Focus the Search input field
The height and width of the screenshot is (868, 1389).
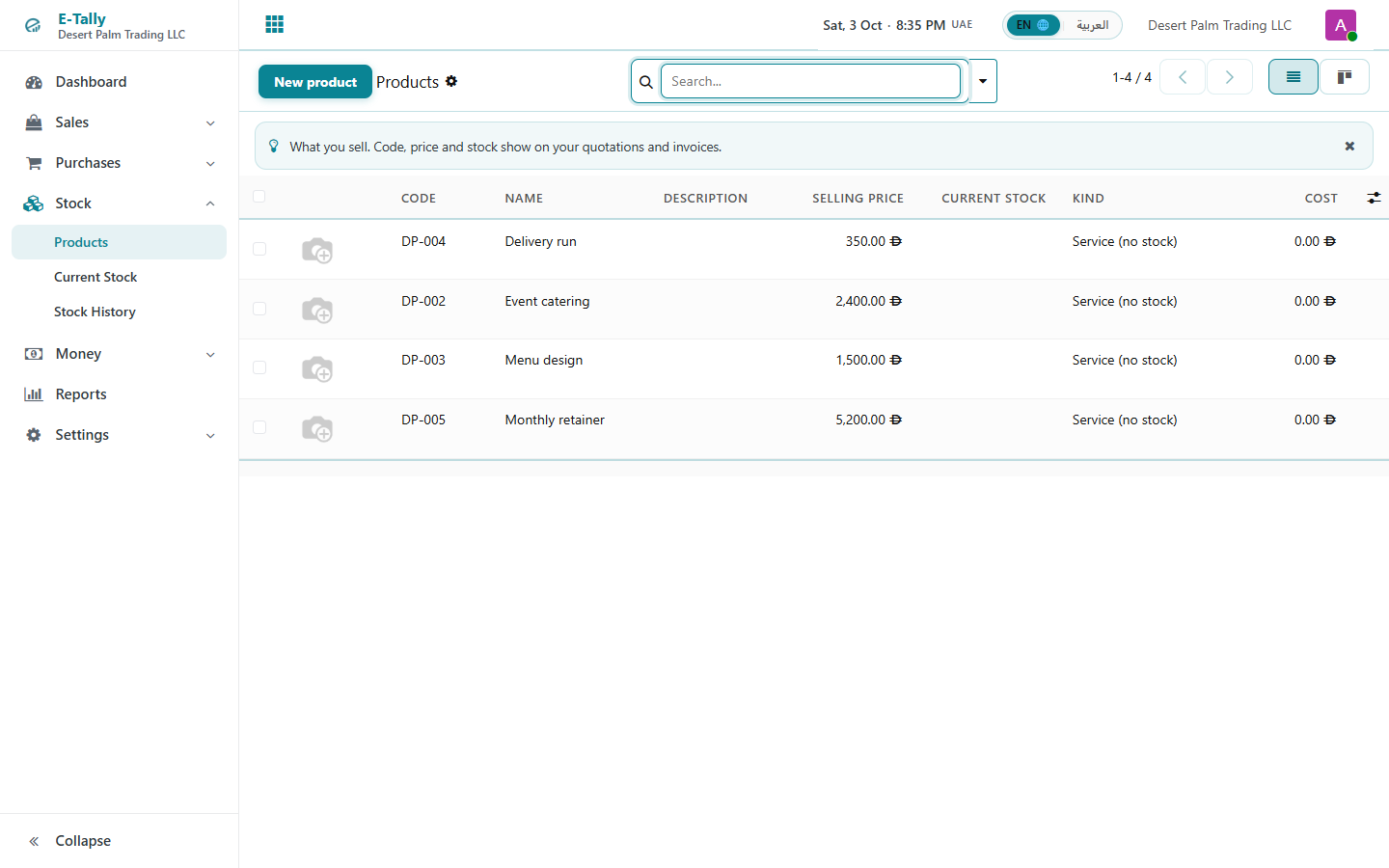(x=810, y=81)
